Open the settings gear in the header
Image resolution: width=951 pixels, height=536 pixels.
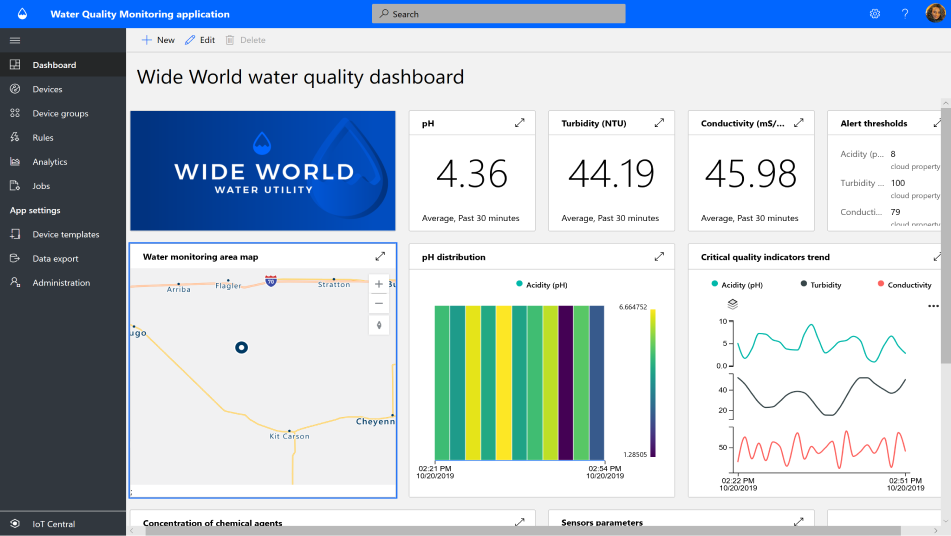[x=874, y=14]
